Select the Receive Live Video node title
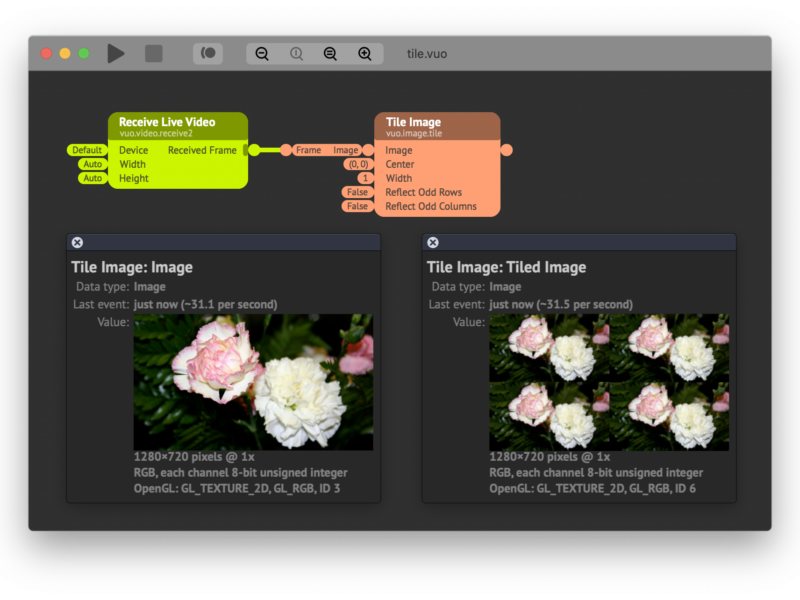The image size is (800, 600). (160, 122)
